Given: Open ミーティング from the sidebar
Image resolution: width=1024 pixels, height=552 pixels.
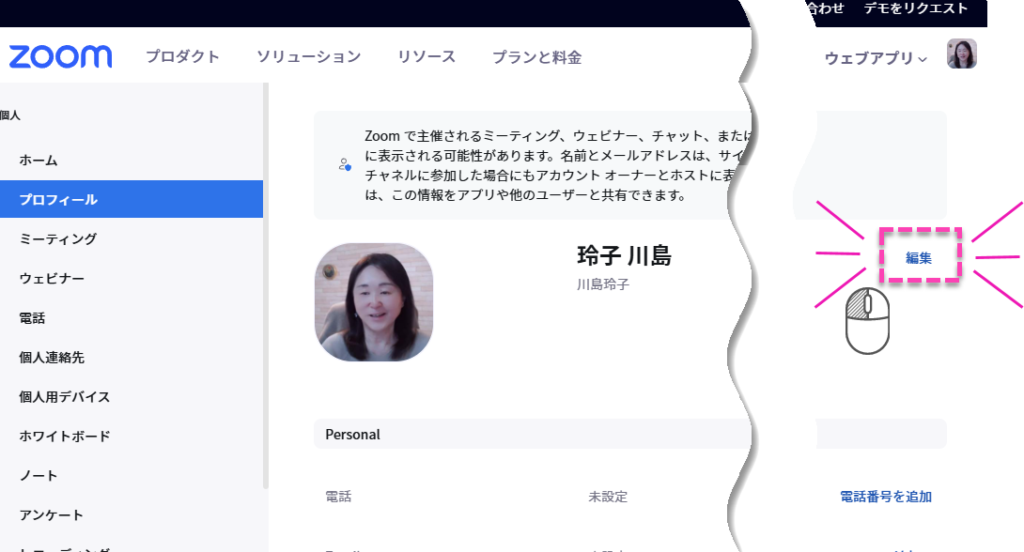Looking at the screenshot, I should pyautogui.click(x=58, y=239).
